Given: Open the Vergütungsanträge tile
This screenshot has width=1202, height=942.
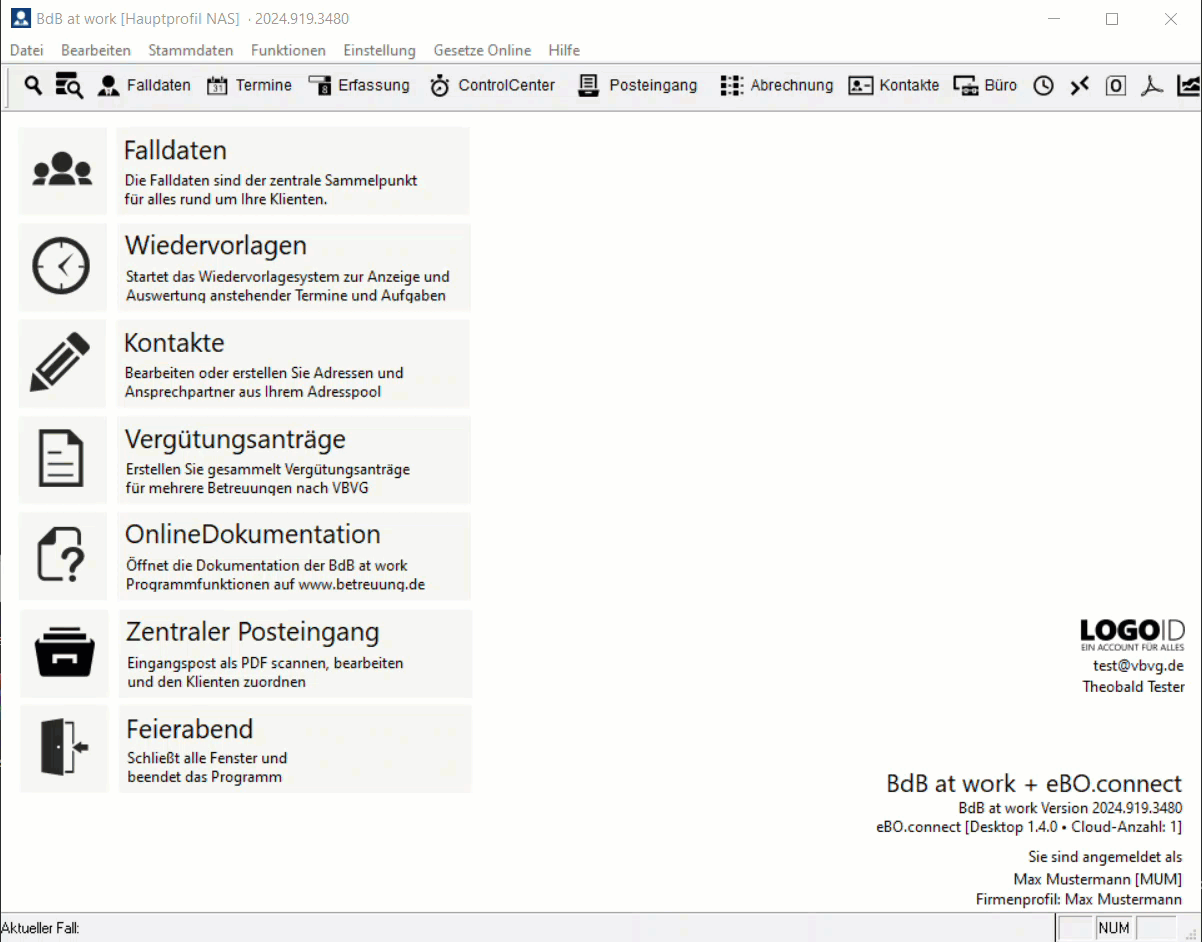Looking at the screenshot, I should click(294, 459).
